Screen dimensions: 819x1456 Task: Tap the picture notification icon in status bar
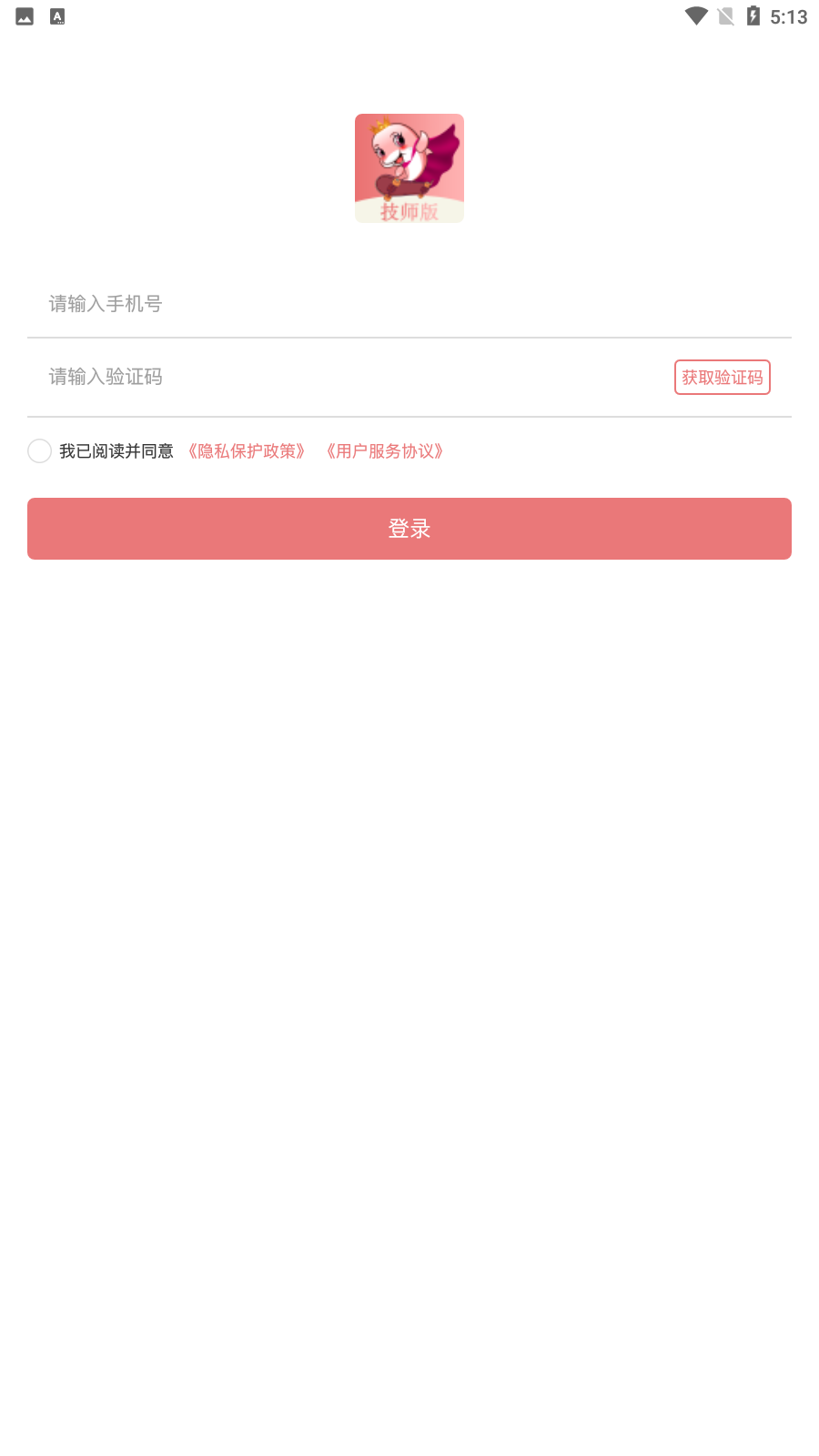coord(25,16)
